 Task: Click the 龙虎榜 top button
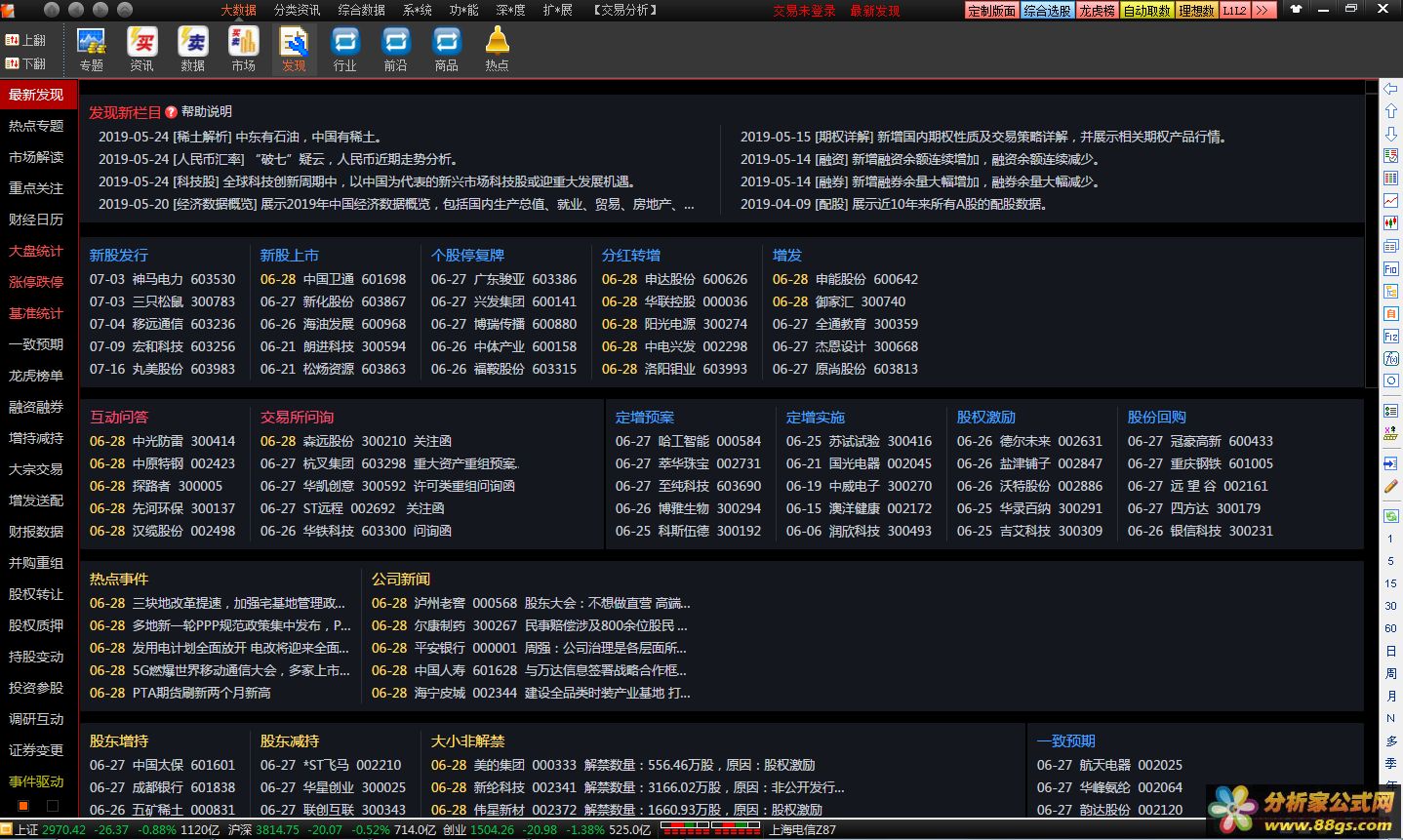point(1098,10)
